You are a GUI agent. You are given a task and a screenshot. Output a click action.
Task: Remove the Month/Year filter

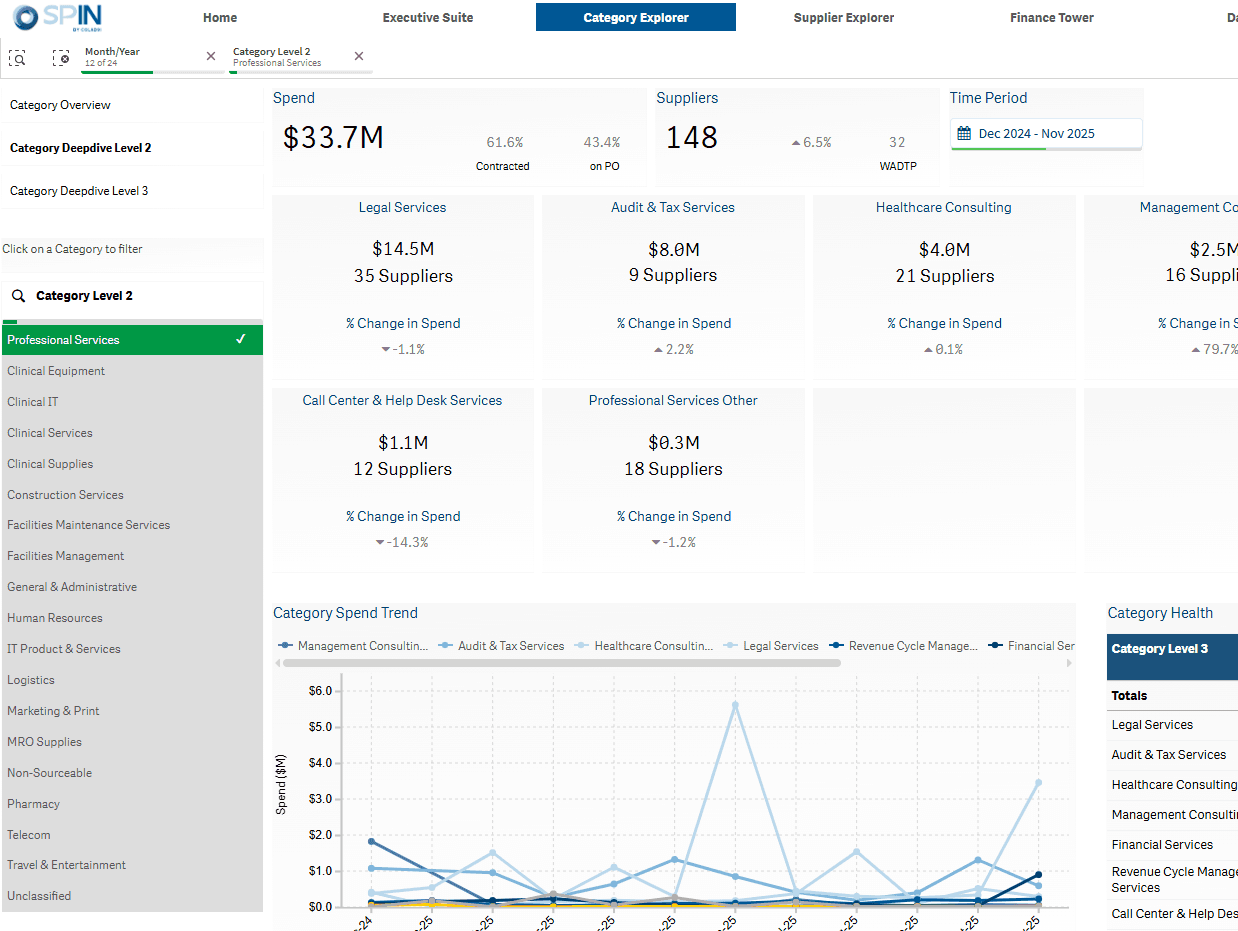[210, 56]
